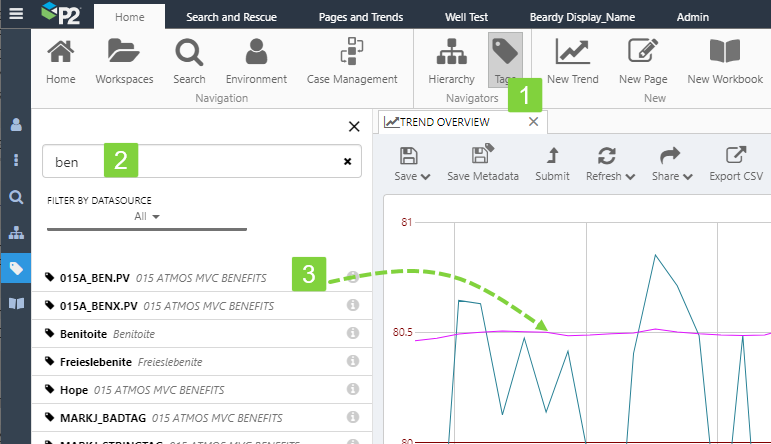
Task: Click the tag icon in left sidebar
Action: coord(16,268)
